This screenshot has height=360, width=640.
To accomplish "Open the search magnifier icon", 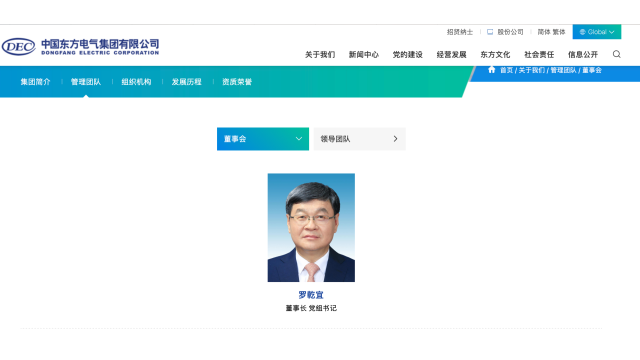I will [616, 54].
